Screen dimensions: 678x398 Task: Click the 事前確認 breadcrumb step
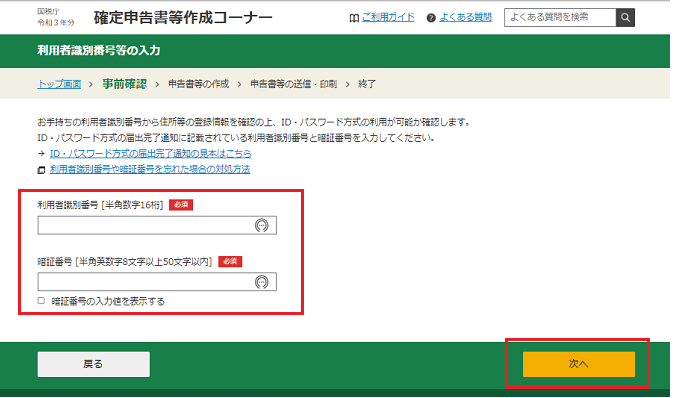pyautogui.click(x=125, y=84)
